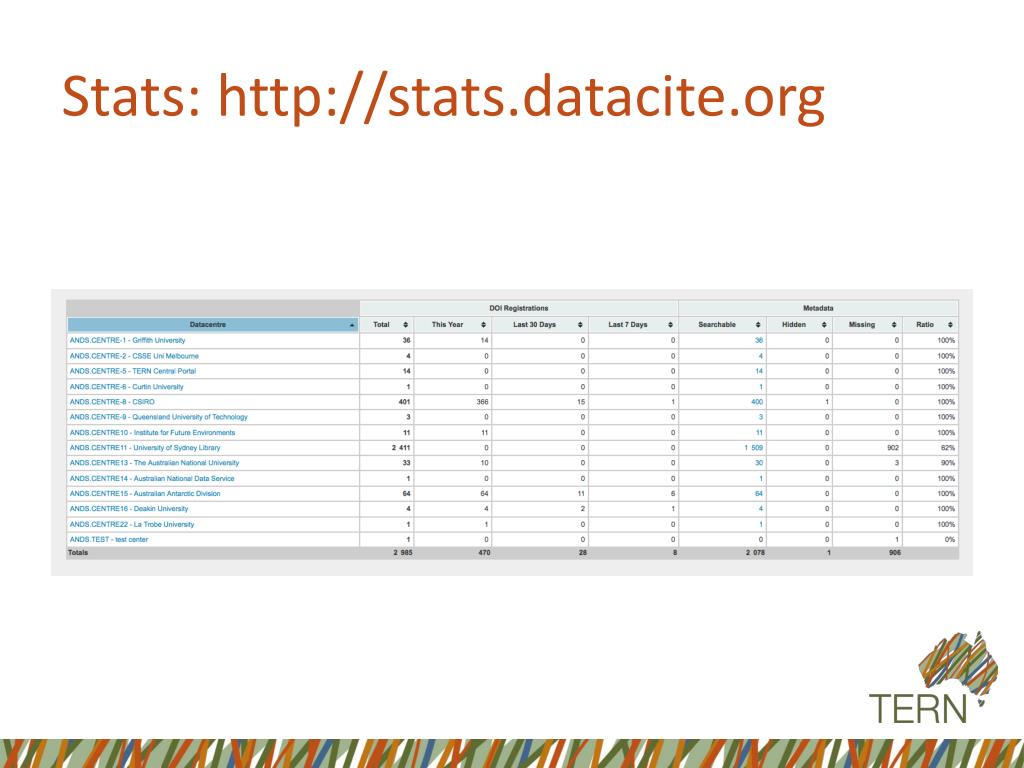The height and width of the screenshot is (768, 1024).
Task: Click the Searchable value 400 for CSIRO
Action: (x=757, y=402)
